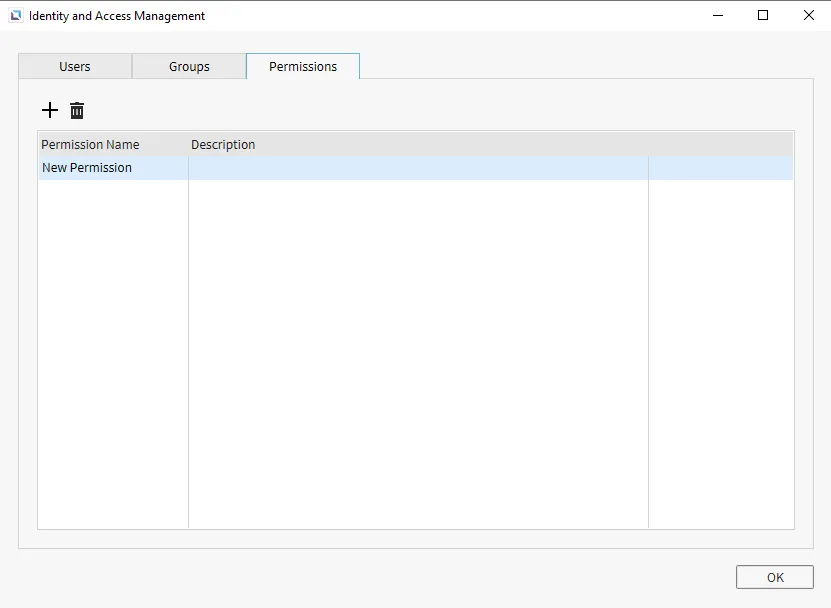Click the trash icon to delete permission
Image resolution: width=831 pixels, height=608 pixels.
coord(77,110)
